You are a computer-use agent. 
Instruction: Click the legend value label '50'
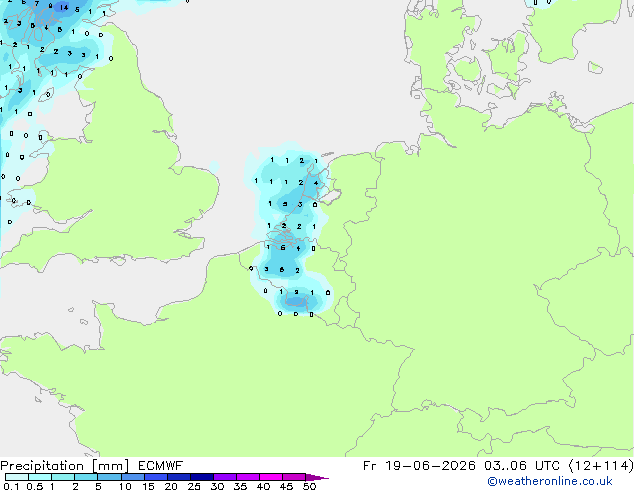coord(310,486)
